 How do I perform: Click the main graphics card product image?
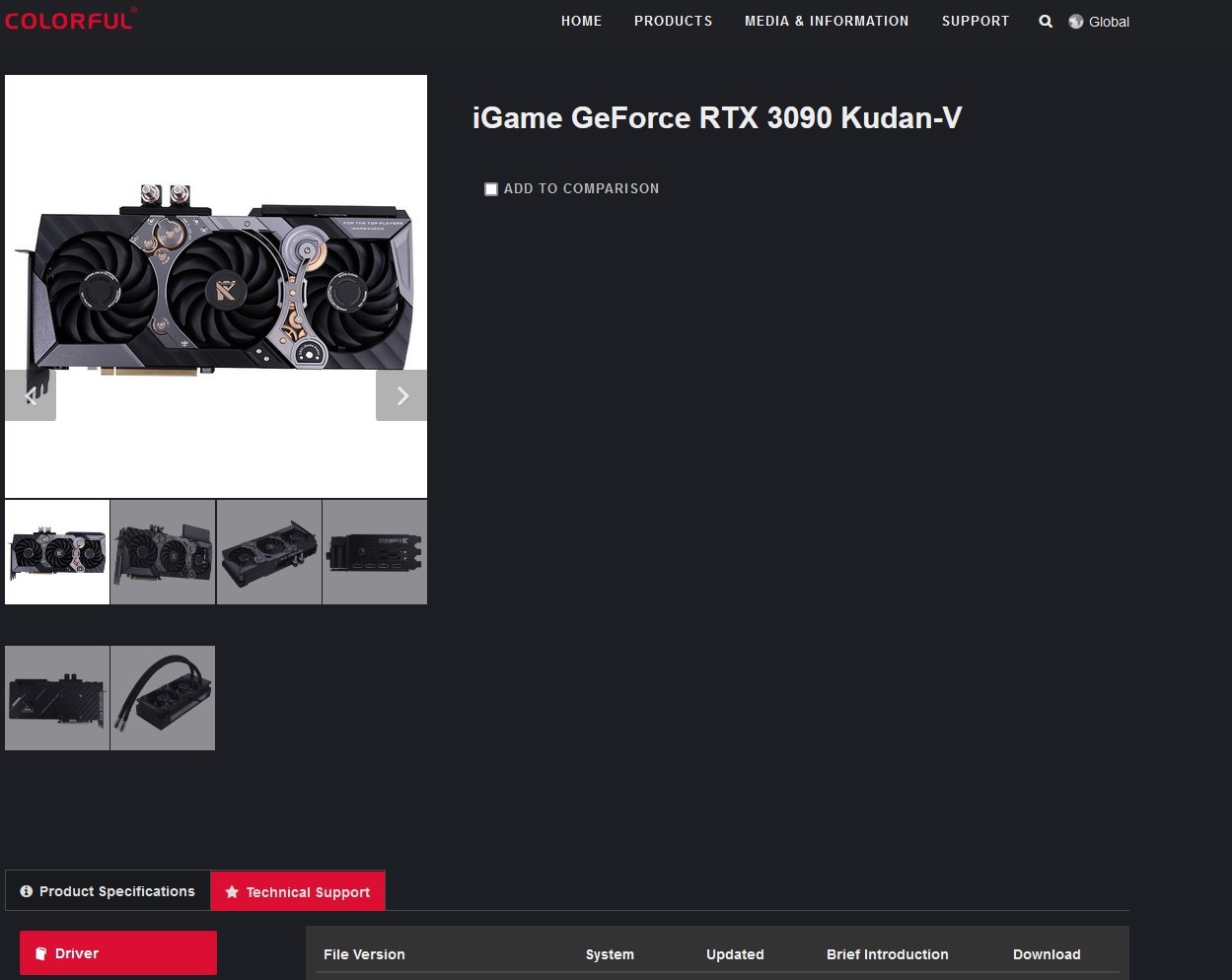[x=216, y=286]
